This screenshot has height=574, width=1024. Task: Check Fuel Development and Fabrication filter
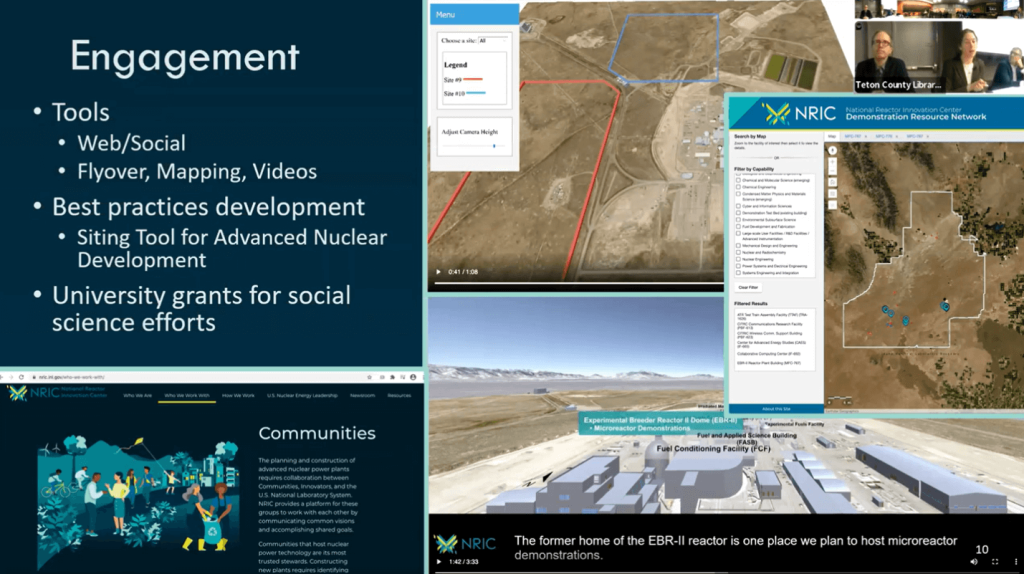[x=739, y=227]
